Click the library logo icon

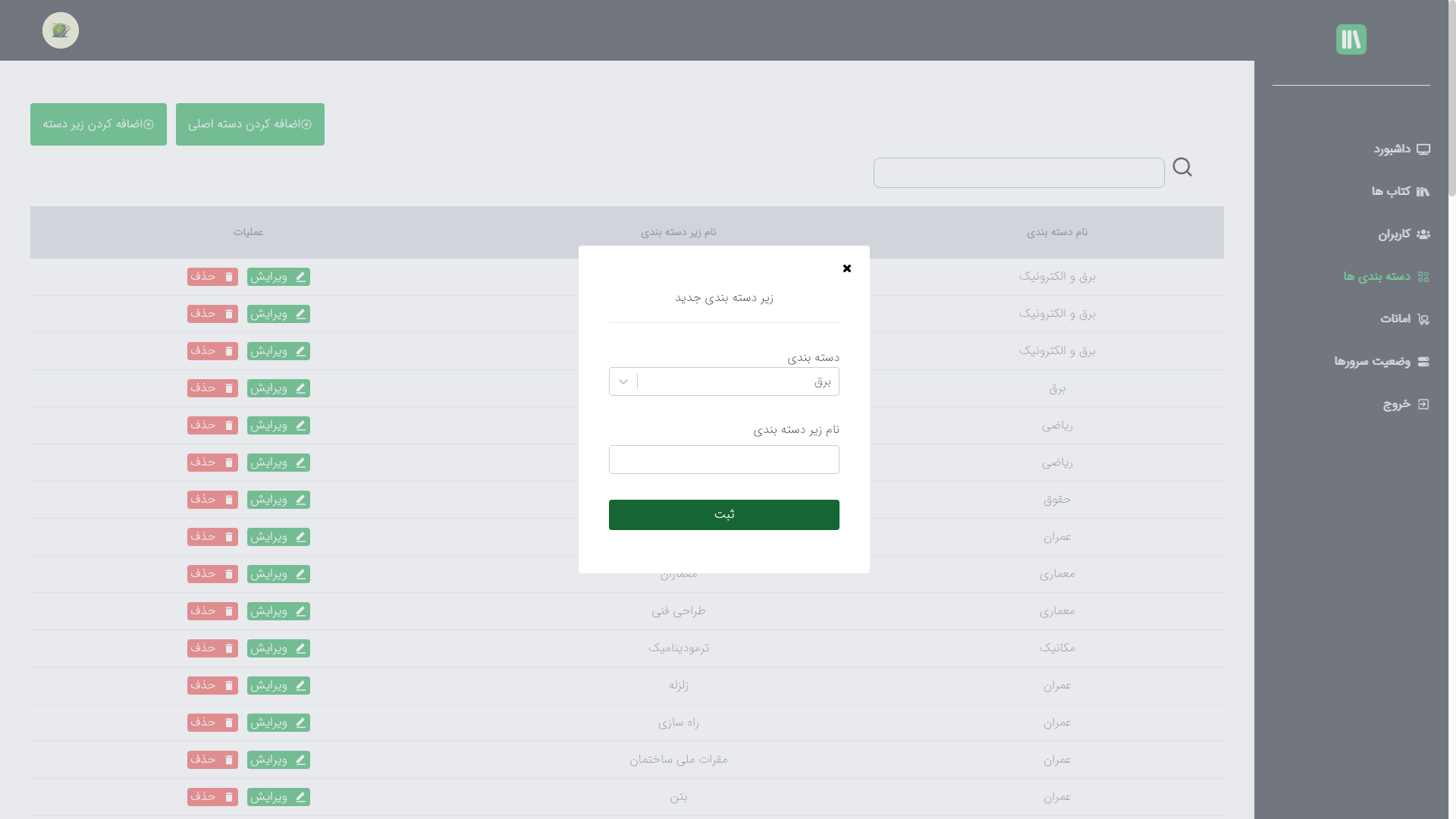click(1351, 39)
